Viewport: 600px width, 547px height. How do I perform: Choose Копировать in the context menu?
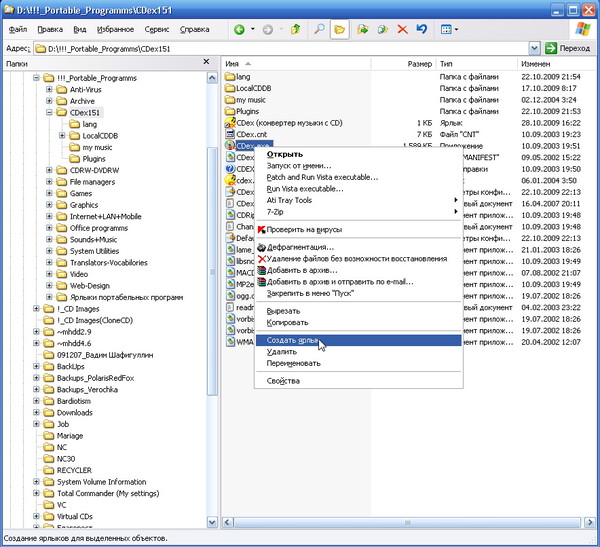click(358, 322)
